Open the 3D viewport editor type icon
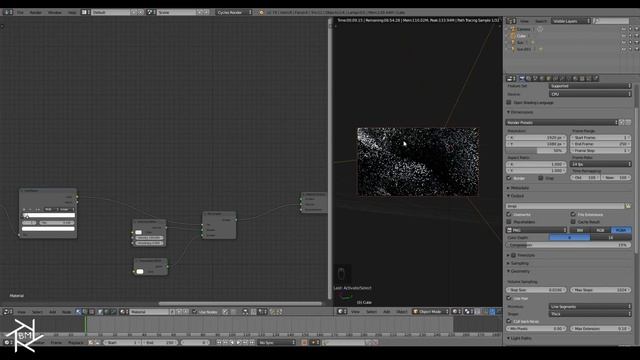The width and height of the screenshot is (640, 360). [341, 311]
